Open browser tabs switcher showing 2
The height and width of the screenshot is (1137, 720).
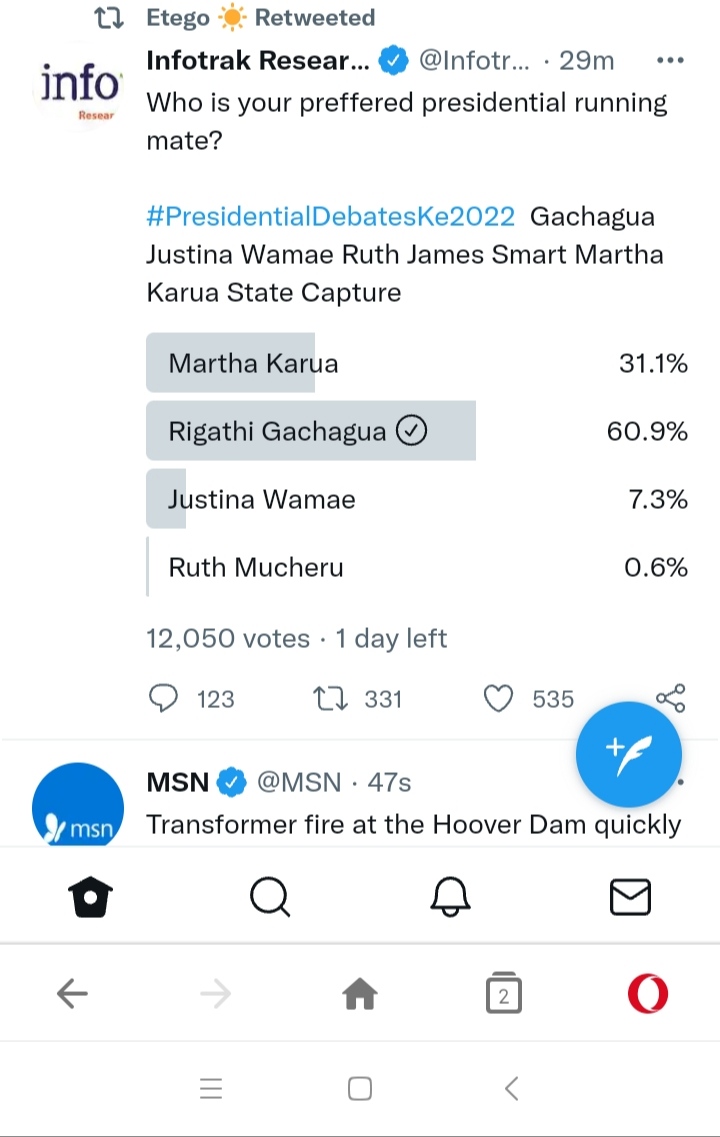tap(504, 994)
